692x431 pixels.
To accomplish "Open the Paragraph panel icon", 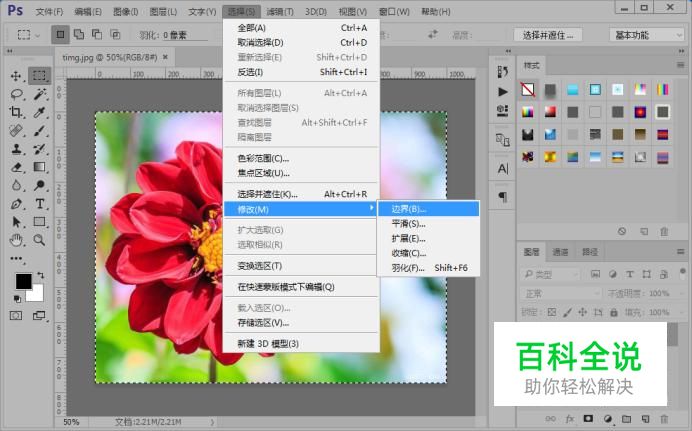I will pos(503,197).
